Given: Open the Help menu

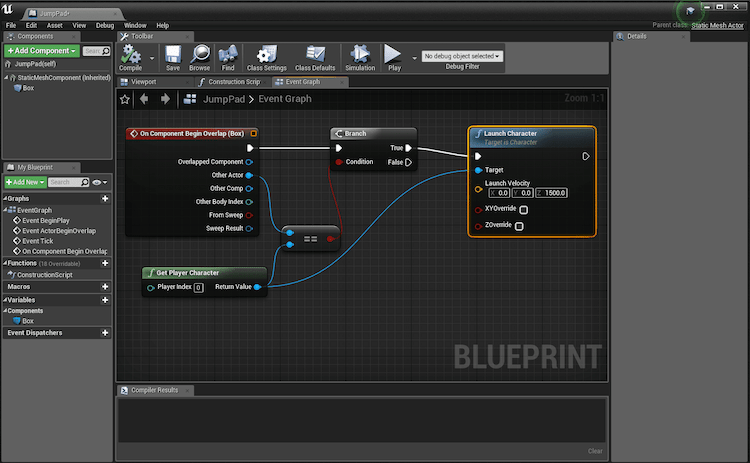Looking at the screenshot, I should pyautogui.click(x=163, y=25).
